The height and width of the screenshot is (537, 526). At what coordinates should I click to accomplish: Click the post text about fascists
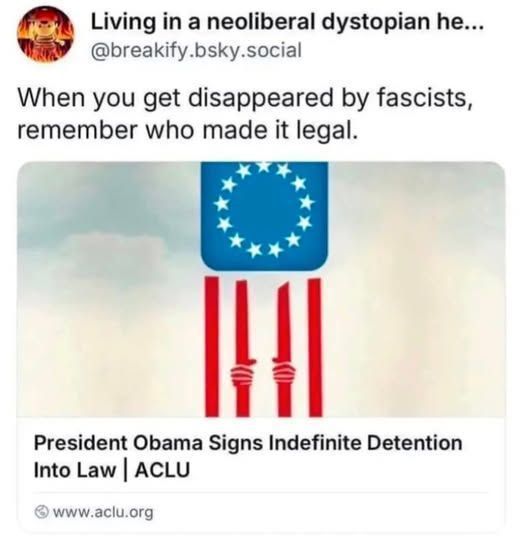[x=245, y=113]
